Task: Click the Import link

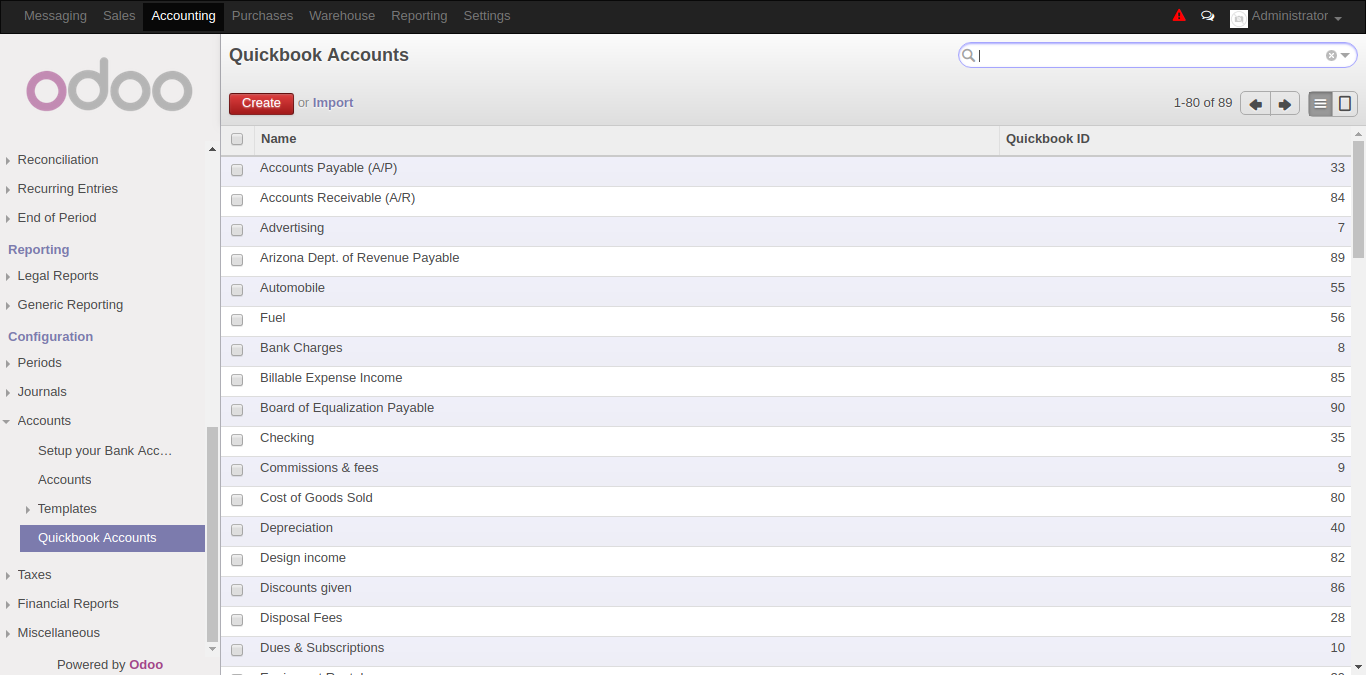Action: 333,103
